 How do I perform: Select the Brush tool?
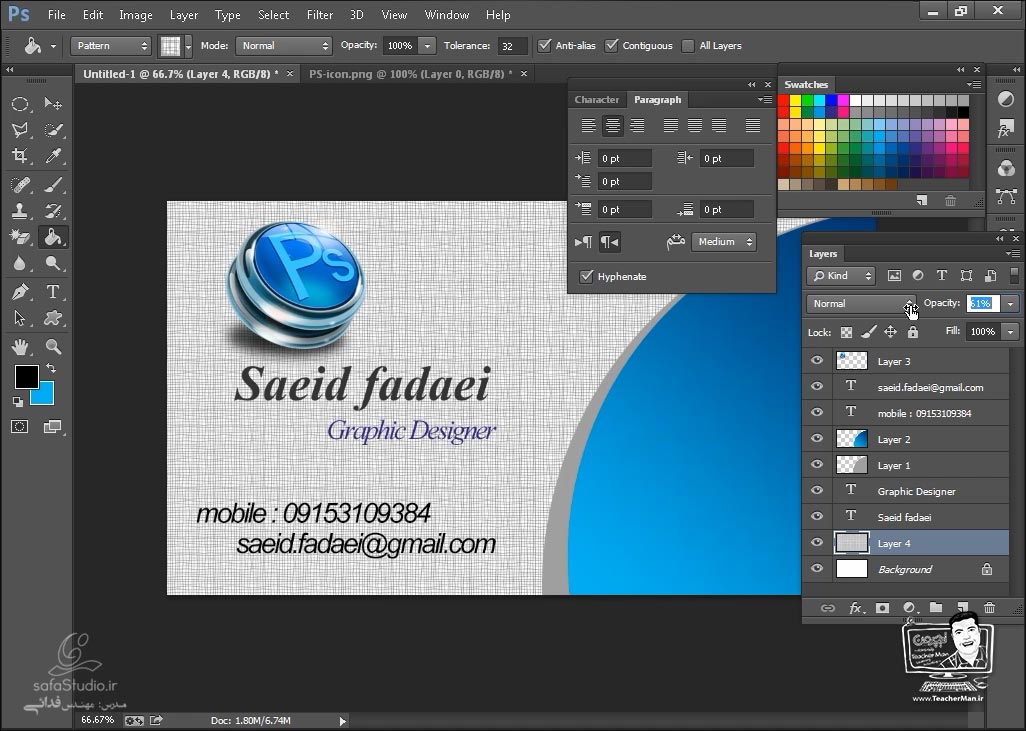click(53, 185)
